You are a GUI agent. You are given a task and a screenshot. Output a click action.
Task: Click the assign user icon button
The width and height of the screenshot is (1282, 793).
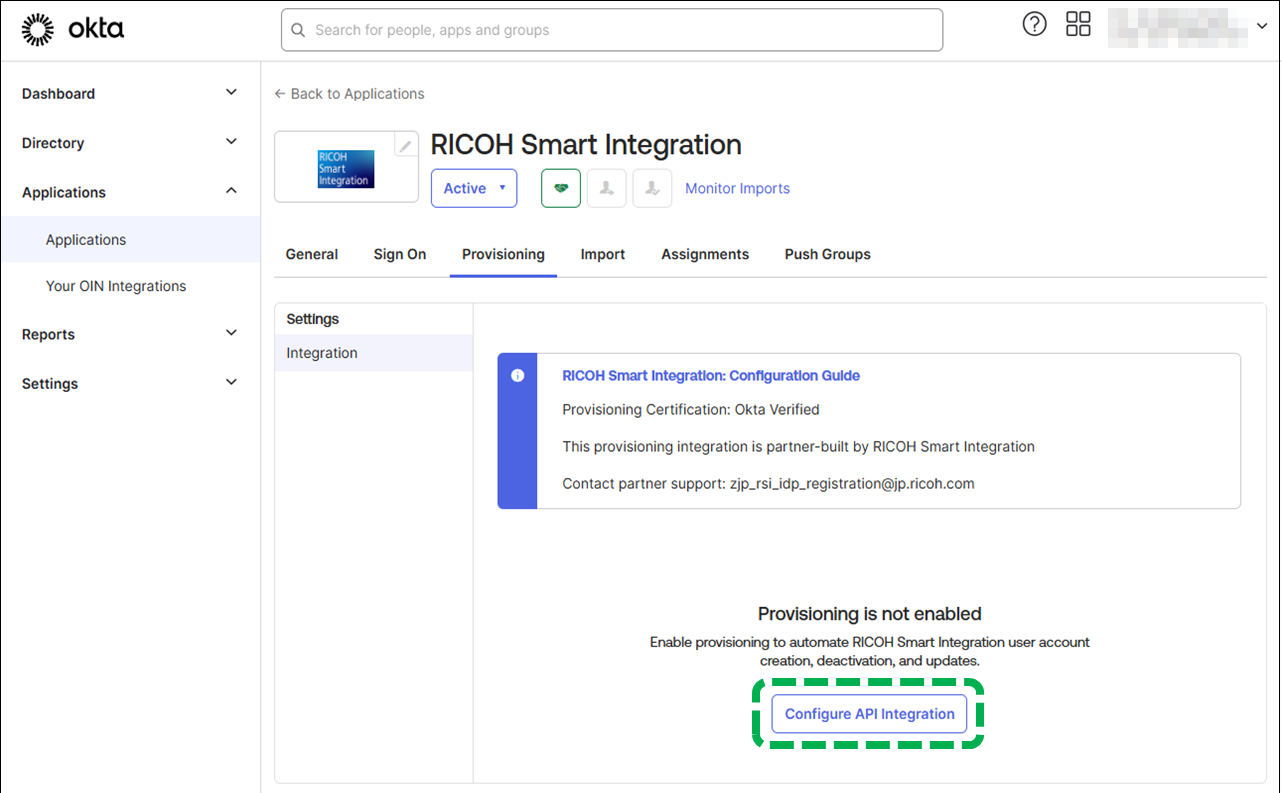point(606,188)
